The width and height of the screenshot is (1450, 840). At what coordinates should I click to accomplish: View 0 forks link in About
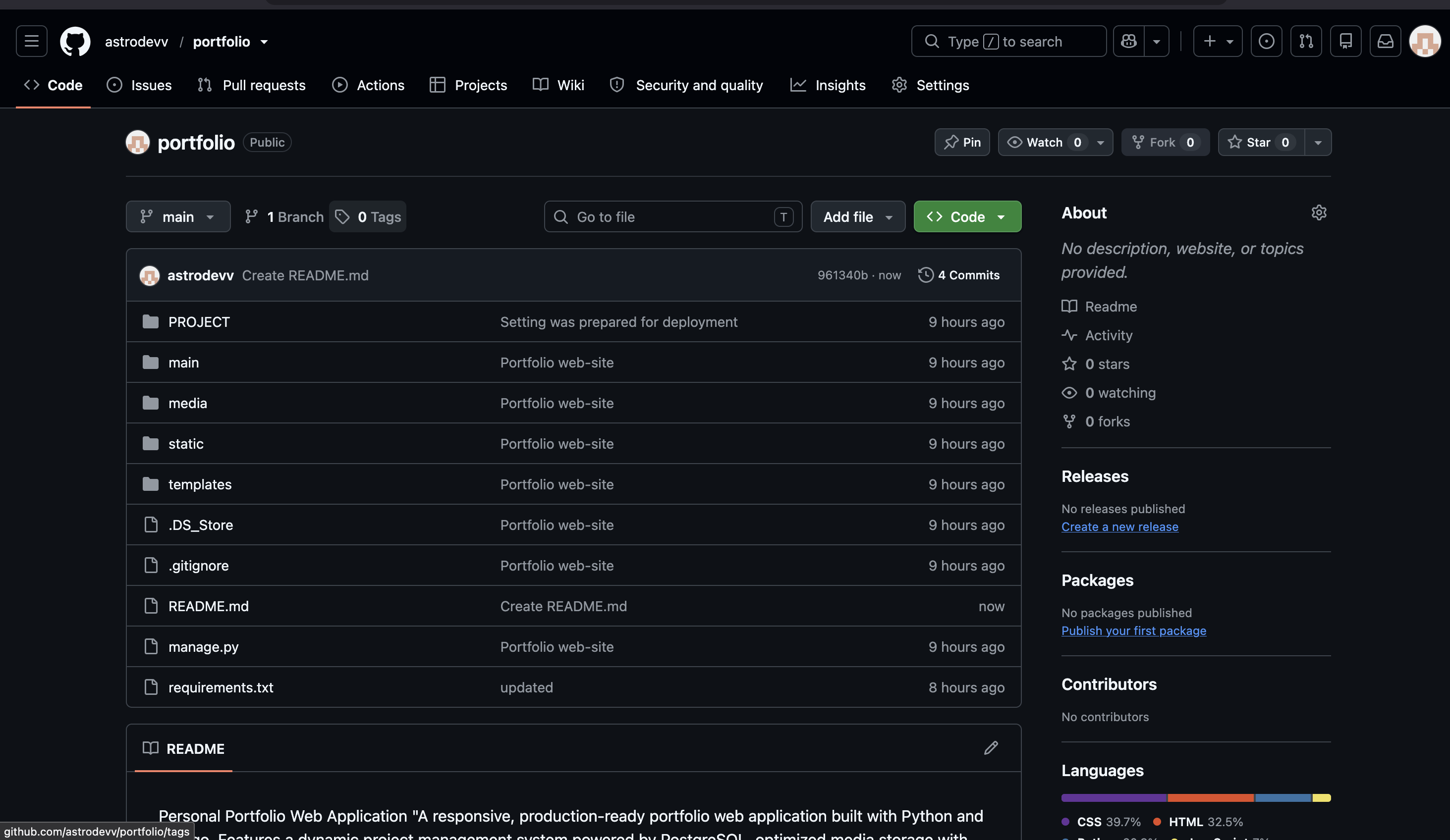(x=1096, y=421)
